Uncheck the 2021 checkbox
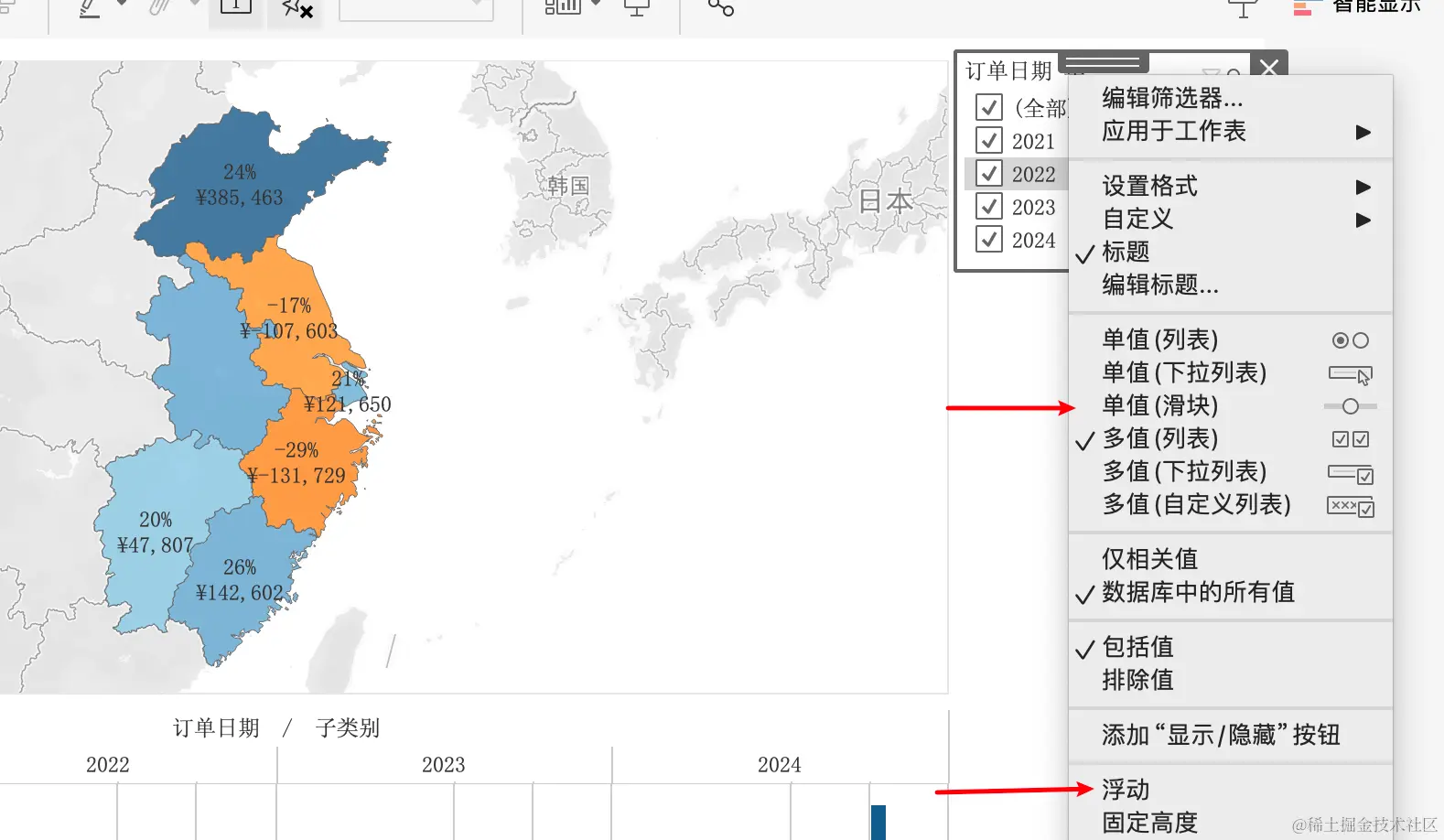 [989, 140]
